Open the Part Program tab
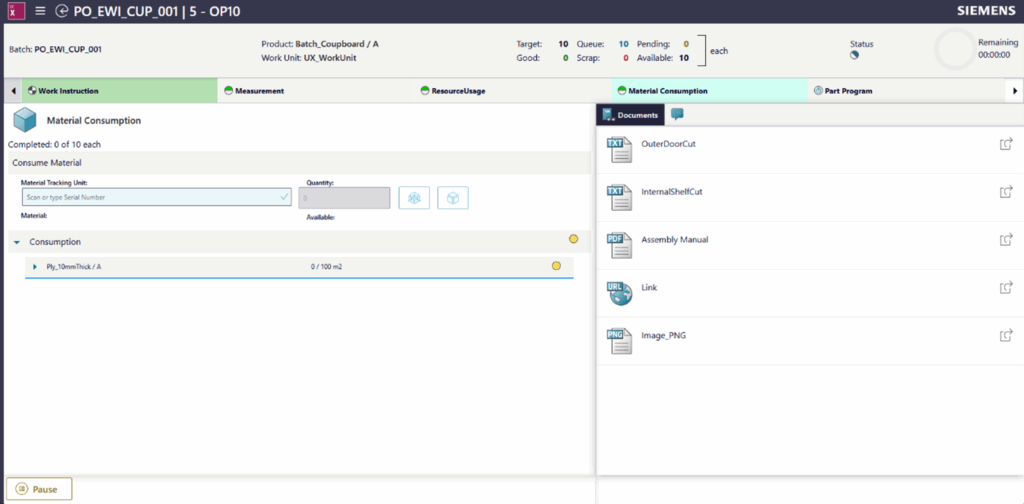Viewport: 1024px width, 504px height. coord(848,91)
